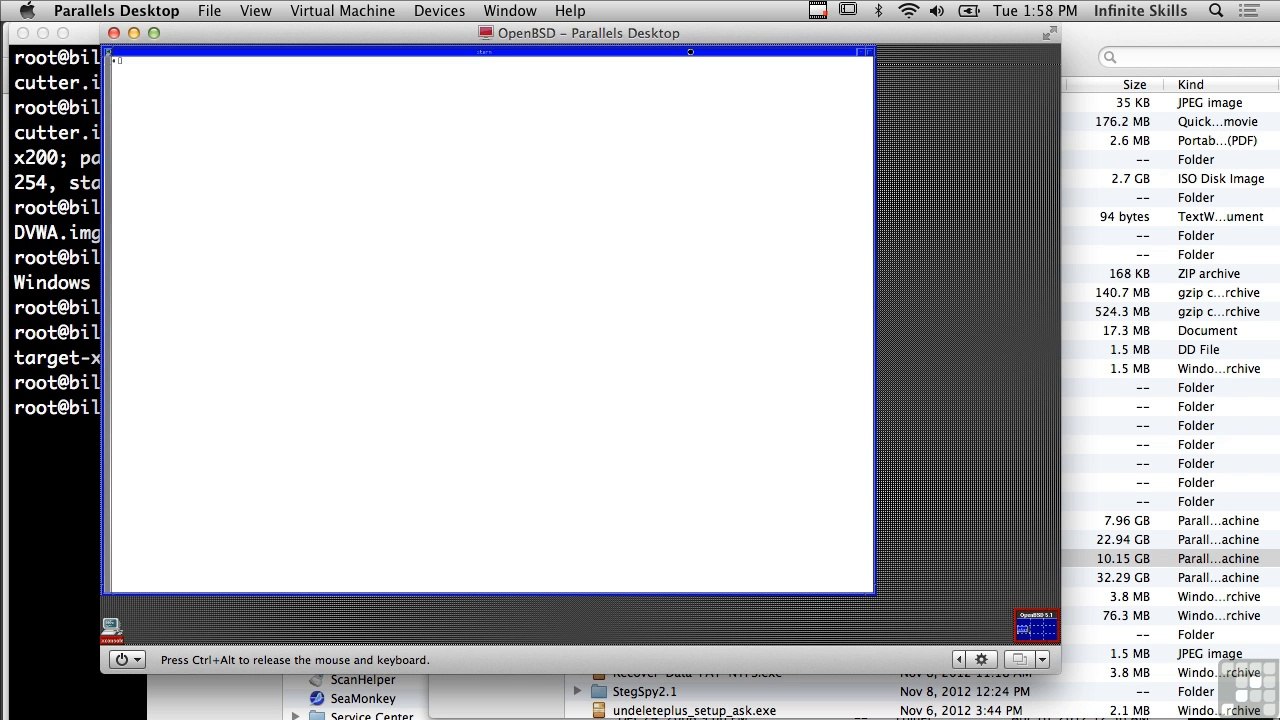Select the 2.7 GB ISO Disk Image row
This screenshot has width=1280, height=720.
coord(1172,179)
